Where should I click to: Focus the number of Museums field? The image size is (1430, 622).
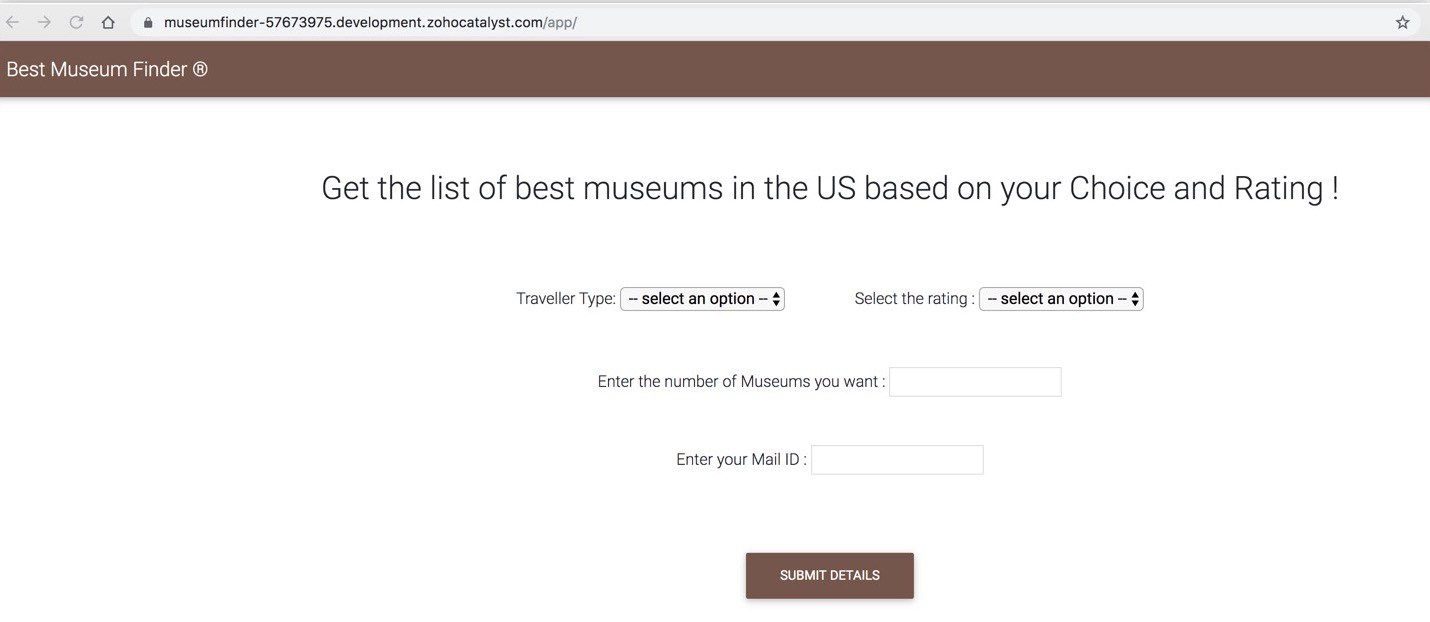(x=975, y=382)
